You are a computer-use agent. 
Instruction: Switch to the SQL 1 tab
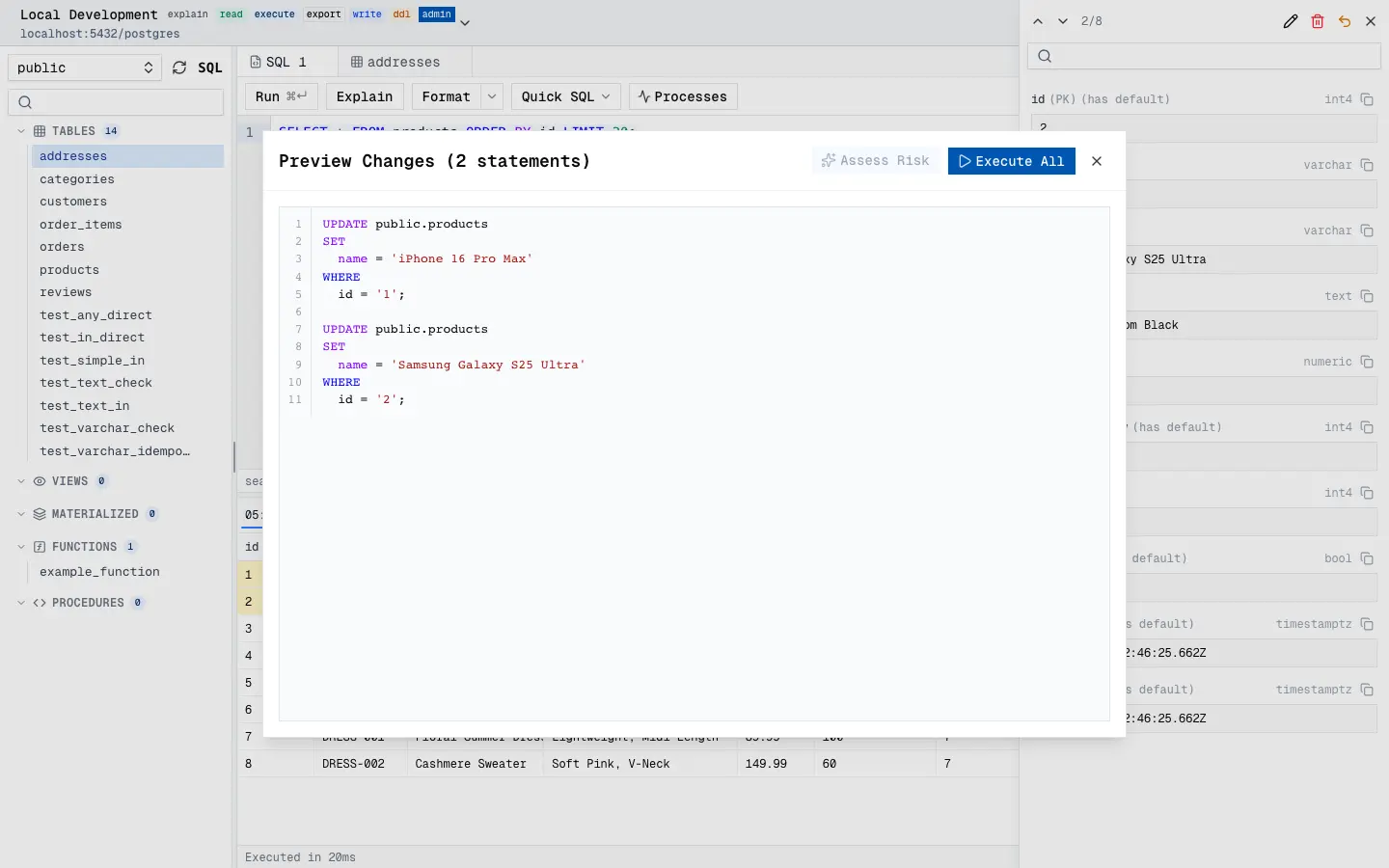coord(278,62)
